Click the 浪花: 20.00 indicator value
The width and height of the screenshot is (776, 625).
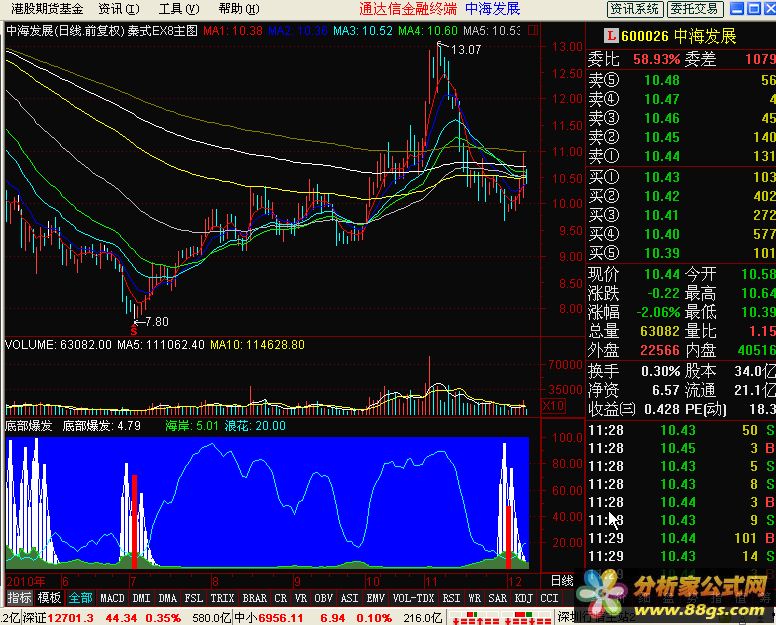pyautogui.click(x=255, y=426)
